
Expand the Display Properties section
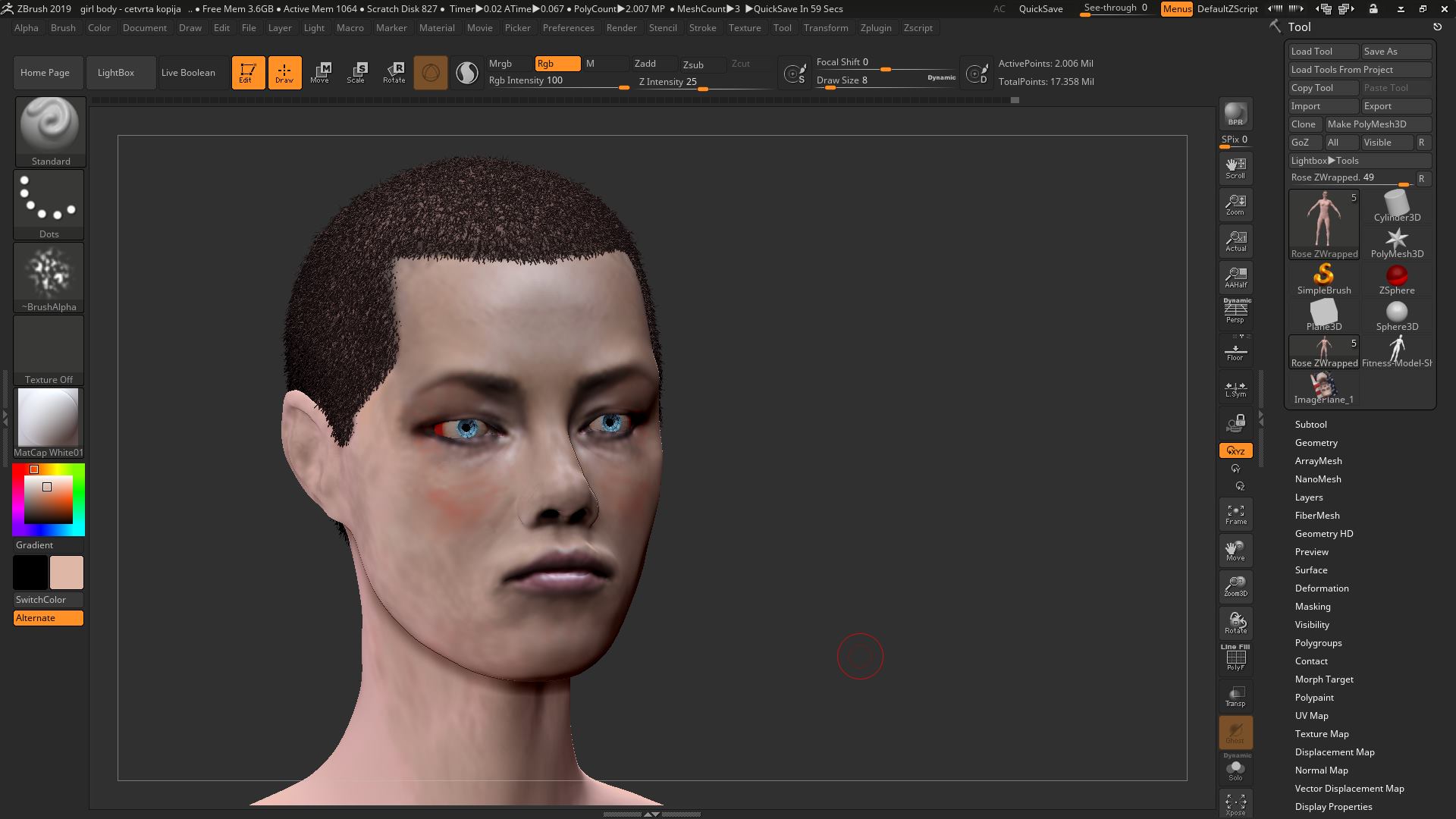(x=1333, y=807)
